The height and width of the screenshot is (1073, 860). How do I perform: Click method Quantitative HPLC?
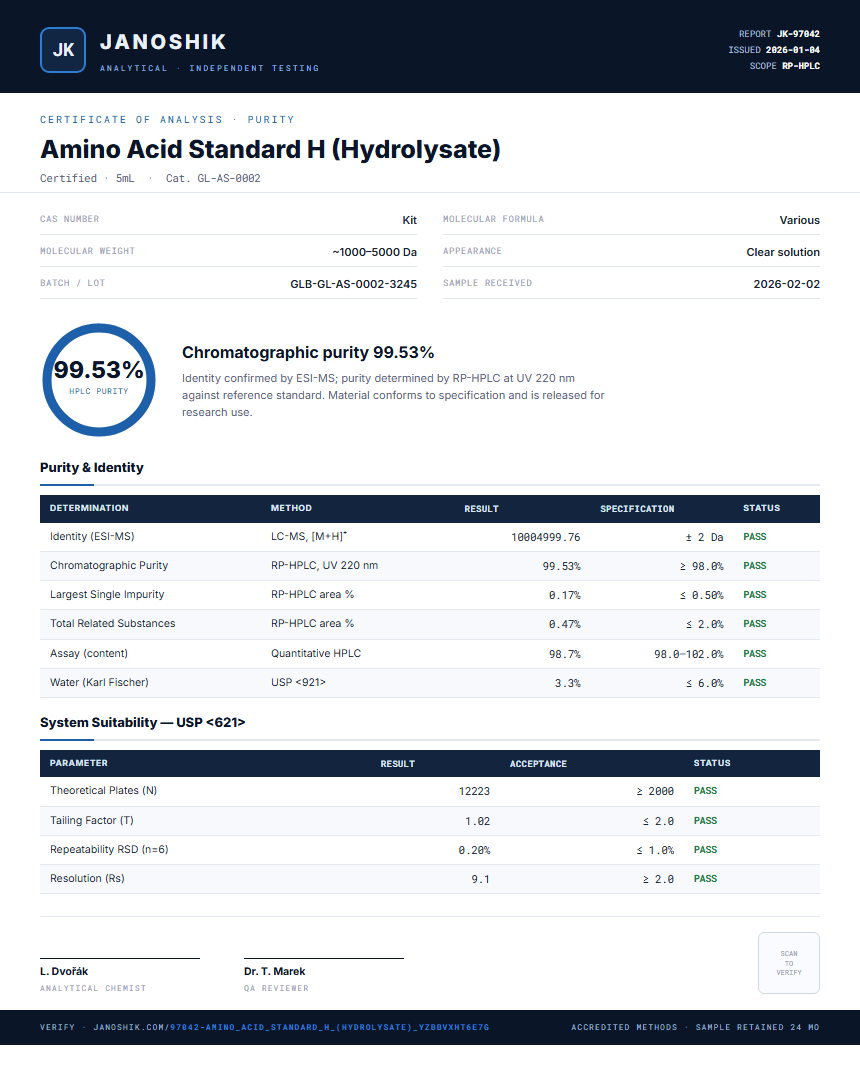[x=316, y=654]
